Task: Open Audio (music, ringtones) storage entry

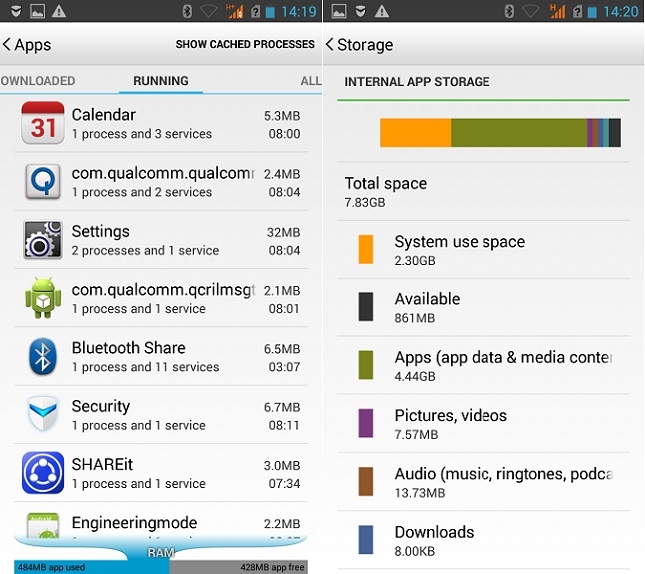Action: (x=483, y=482)
